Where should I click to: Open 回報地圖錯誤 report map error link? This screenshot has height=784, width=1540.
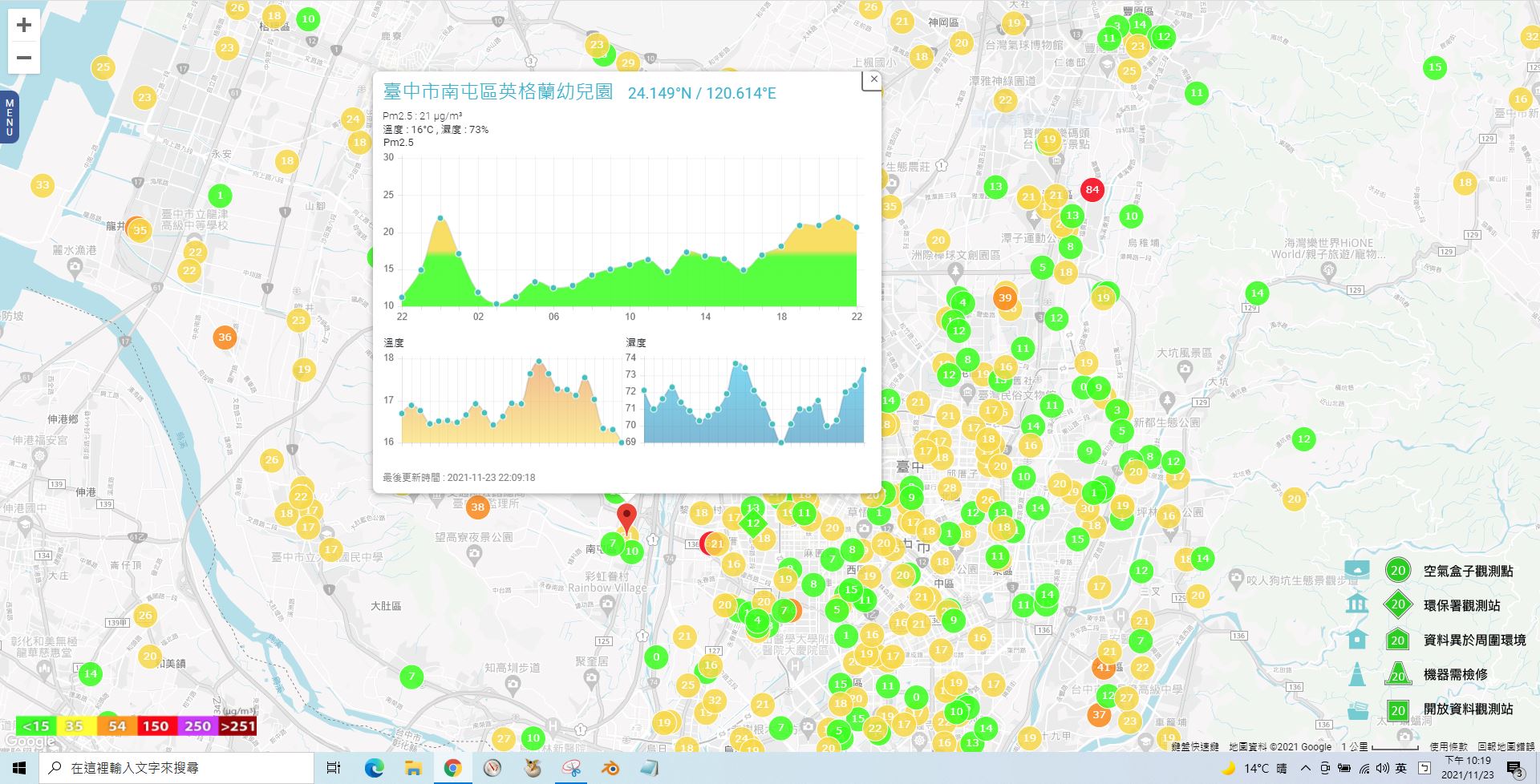(1506, 746)
